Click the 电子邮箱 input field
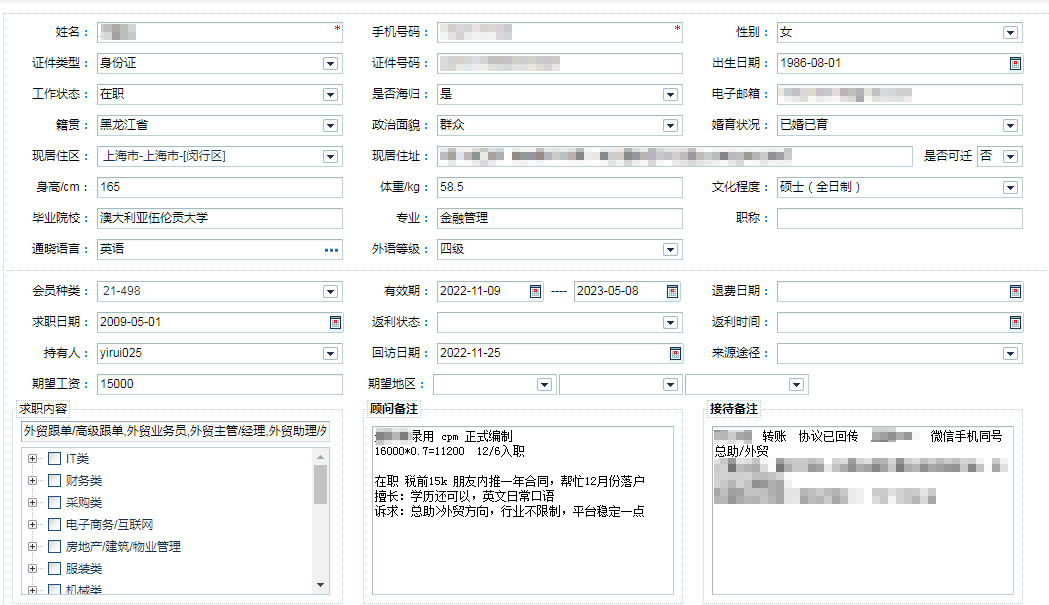This screenshot has height=605, width=1049. (900, 94)
